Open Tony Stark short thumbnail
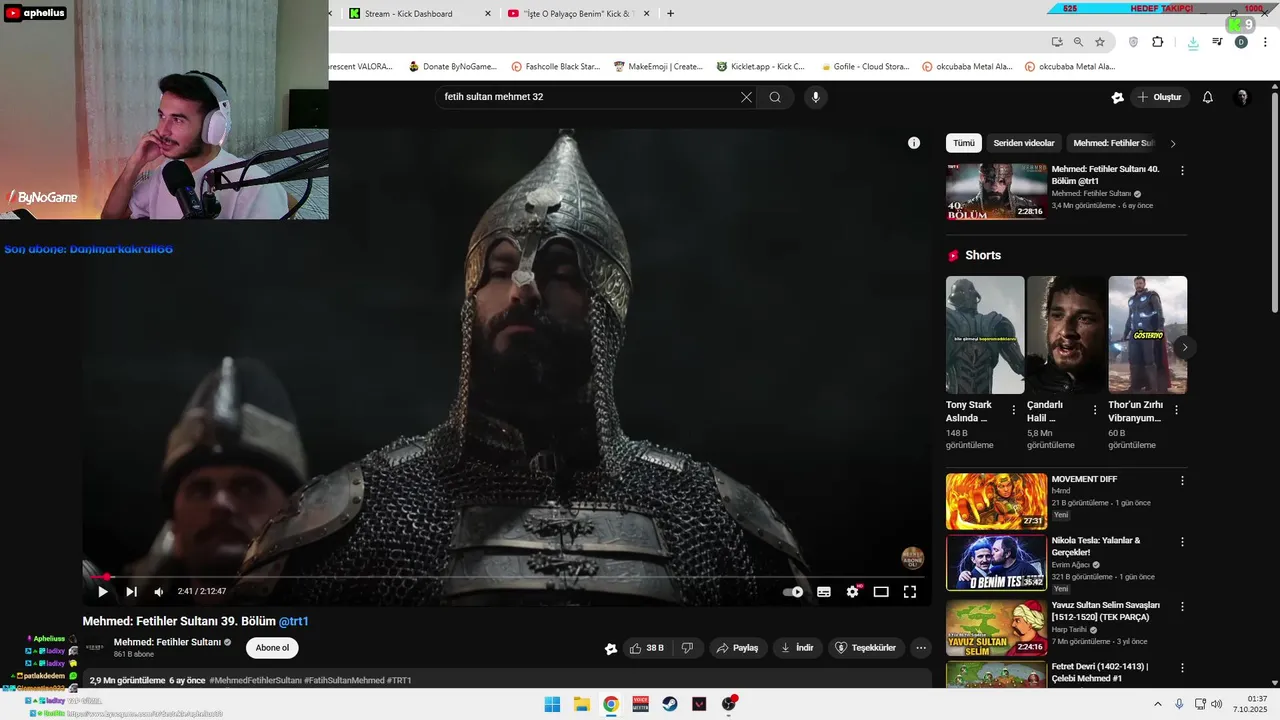 click(x=985, y=335)
